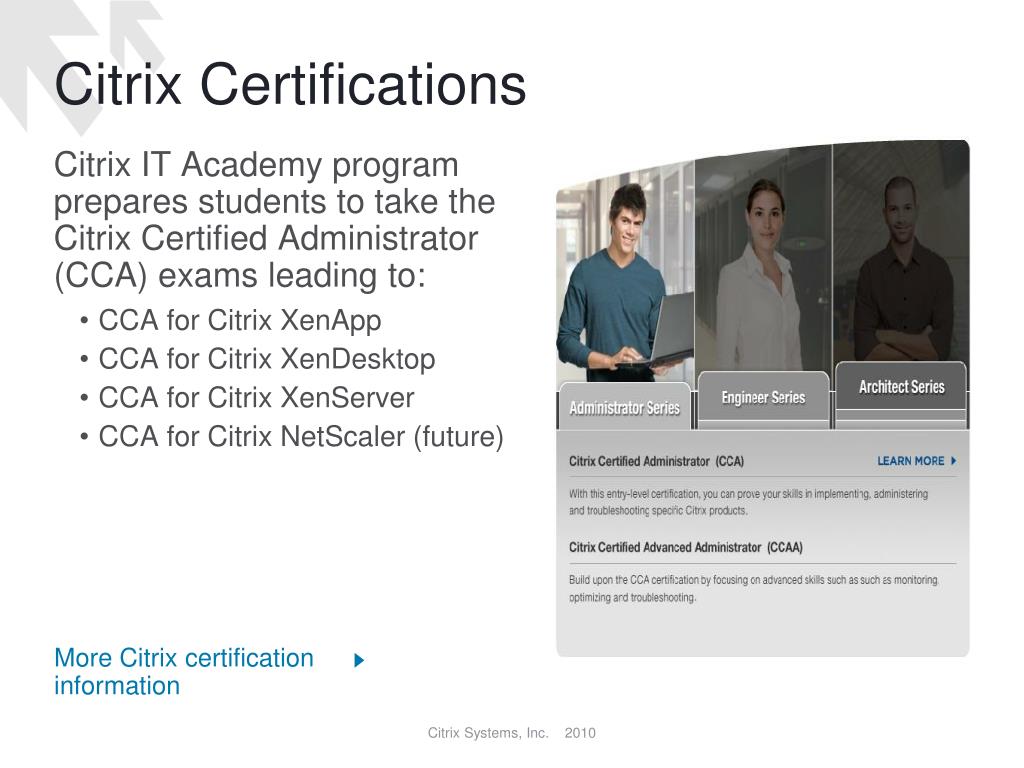
Task: Click the CCA for Citrix NetScaler (future) bullet
Action: [x=301, y=437]
